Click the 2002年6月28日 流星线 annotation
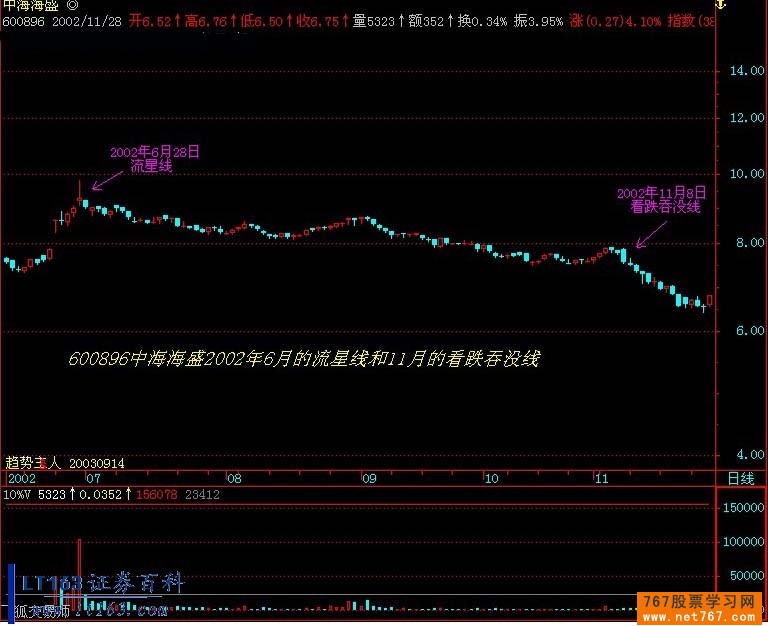768x626 pixels. click(154, 159)
